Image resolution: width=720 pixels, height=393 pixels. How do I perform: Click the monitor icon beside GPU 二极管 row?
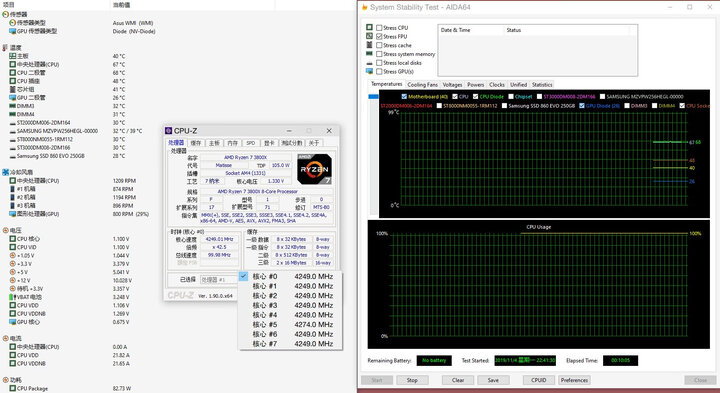[13, 98]
